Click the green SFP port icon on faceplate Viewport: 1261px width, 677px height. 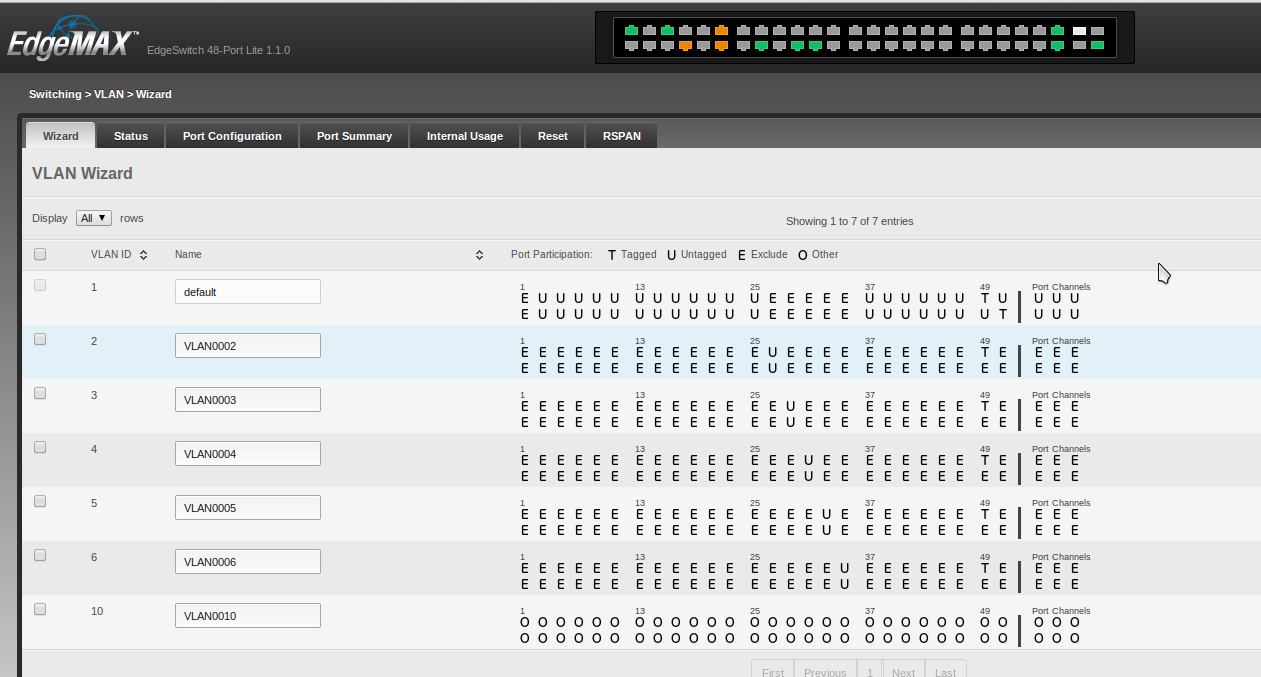pyautogui.click(x=1097, y=45)
